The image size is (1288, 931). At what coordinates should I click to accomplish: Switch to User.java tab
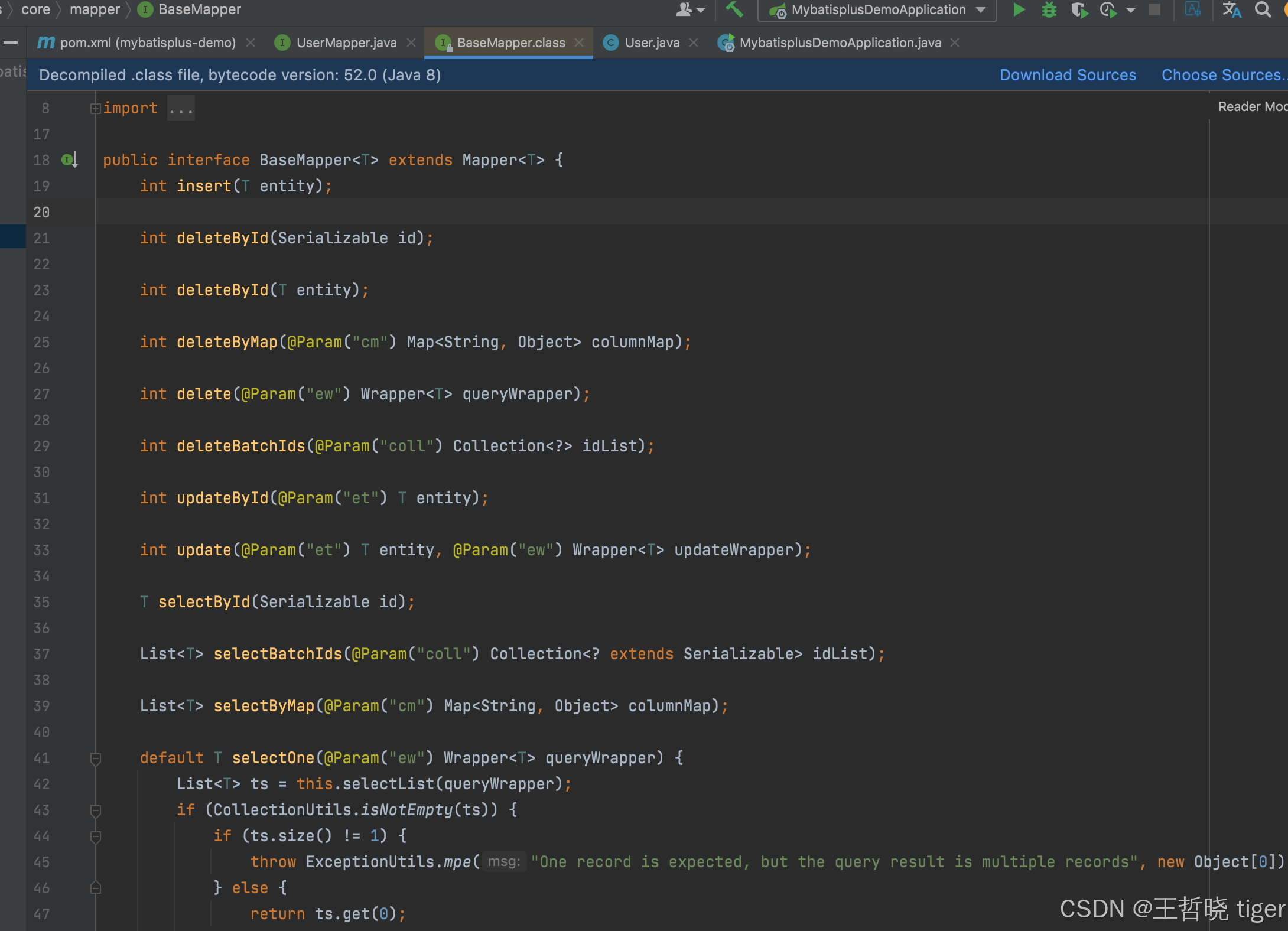pos(651,43)
